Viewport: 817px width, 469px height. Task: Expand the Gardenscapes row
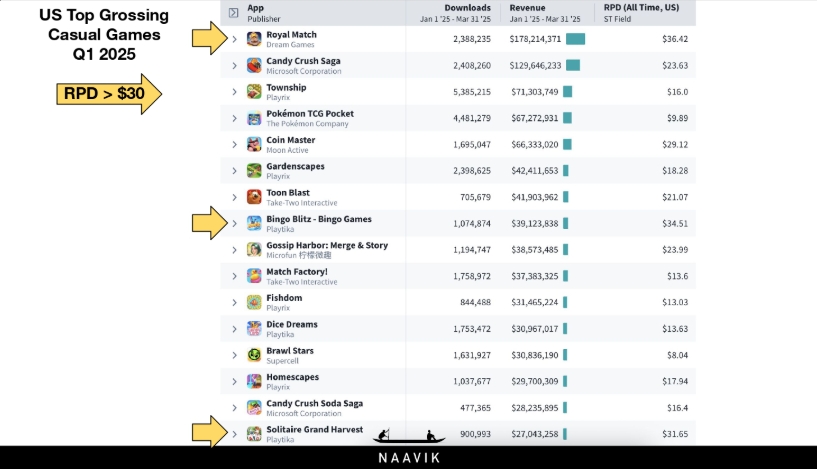234,171
